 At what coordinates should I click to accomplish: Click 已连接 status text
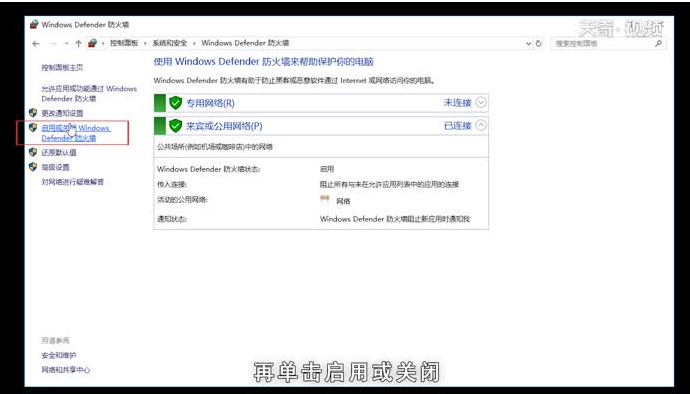tap(458, 126)
